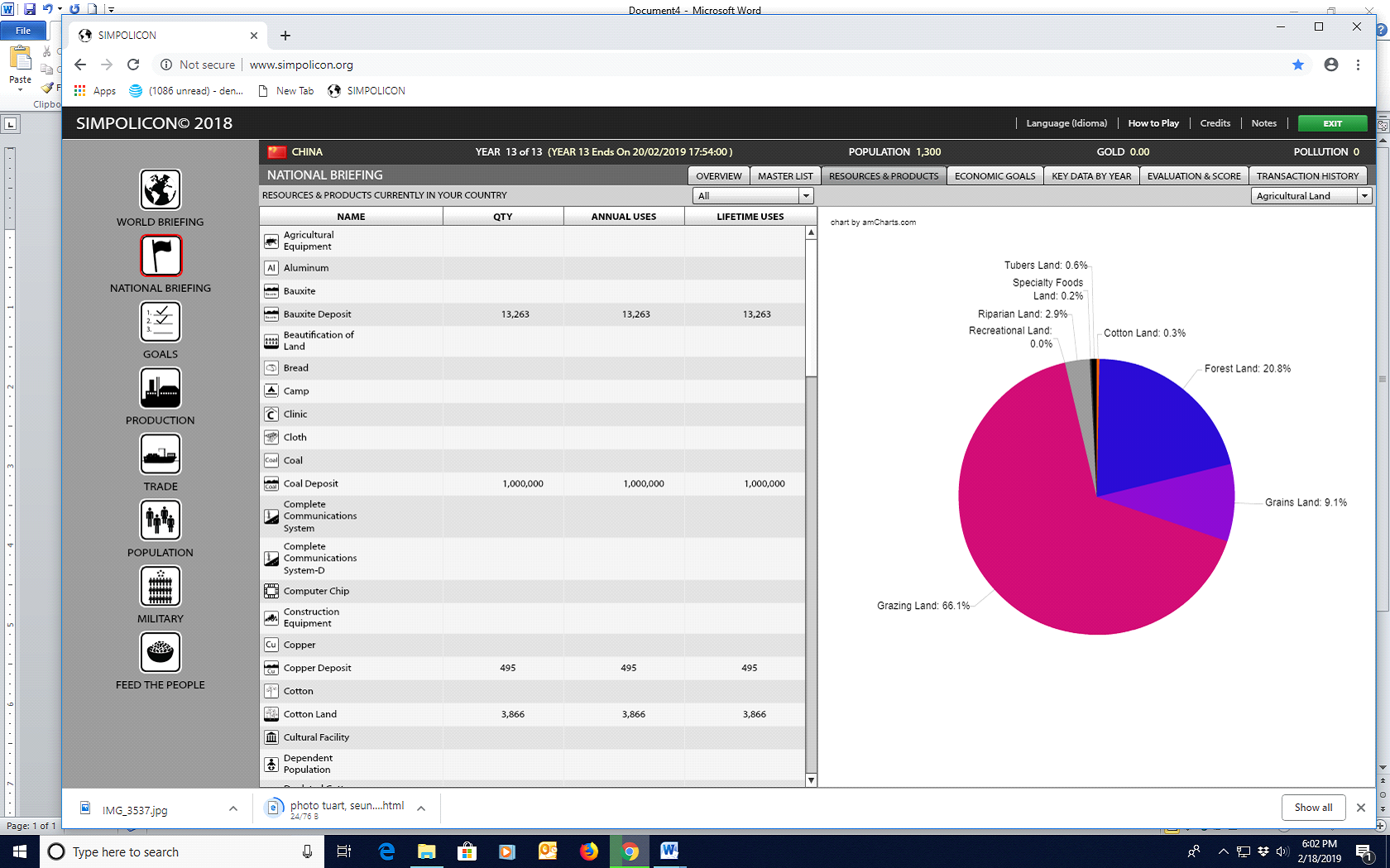Expand IMG_3537.jpg download options chevron
Screen dimensions: 1390x868
(233, 809)
